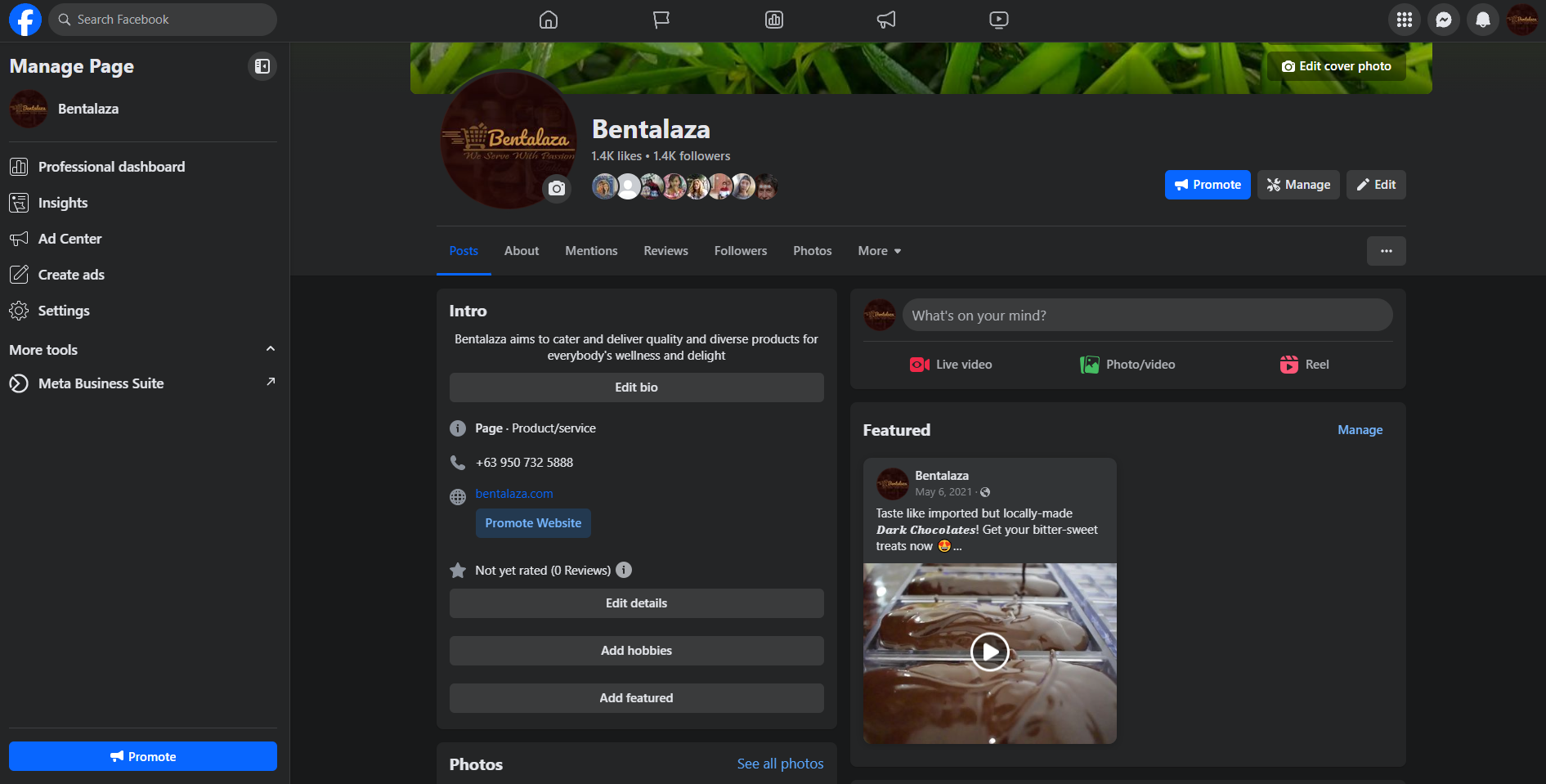The image size is (1546, 784).
Task: Click the Edit details button
Action: point(637,603)
